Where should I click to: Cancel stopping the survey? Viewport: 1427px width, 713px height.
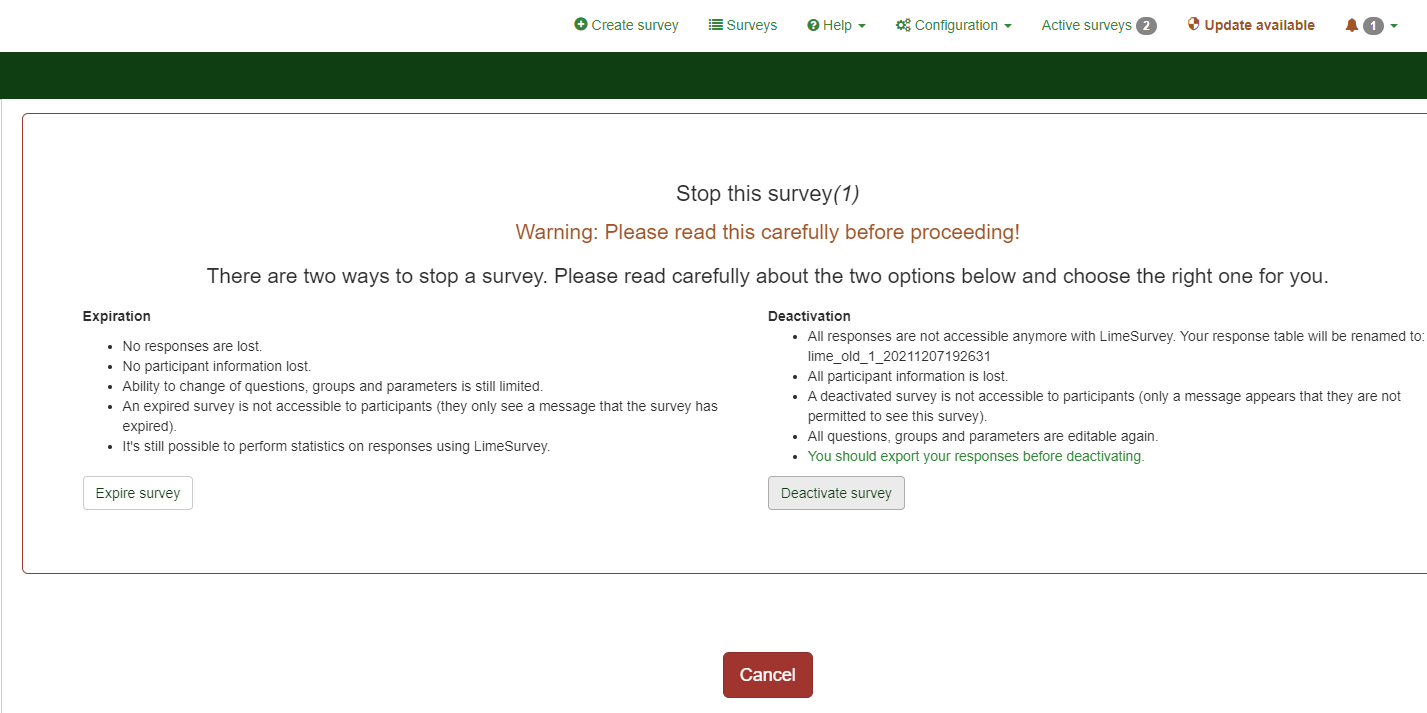tap(768, 675)
